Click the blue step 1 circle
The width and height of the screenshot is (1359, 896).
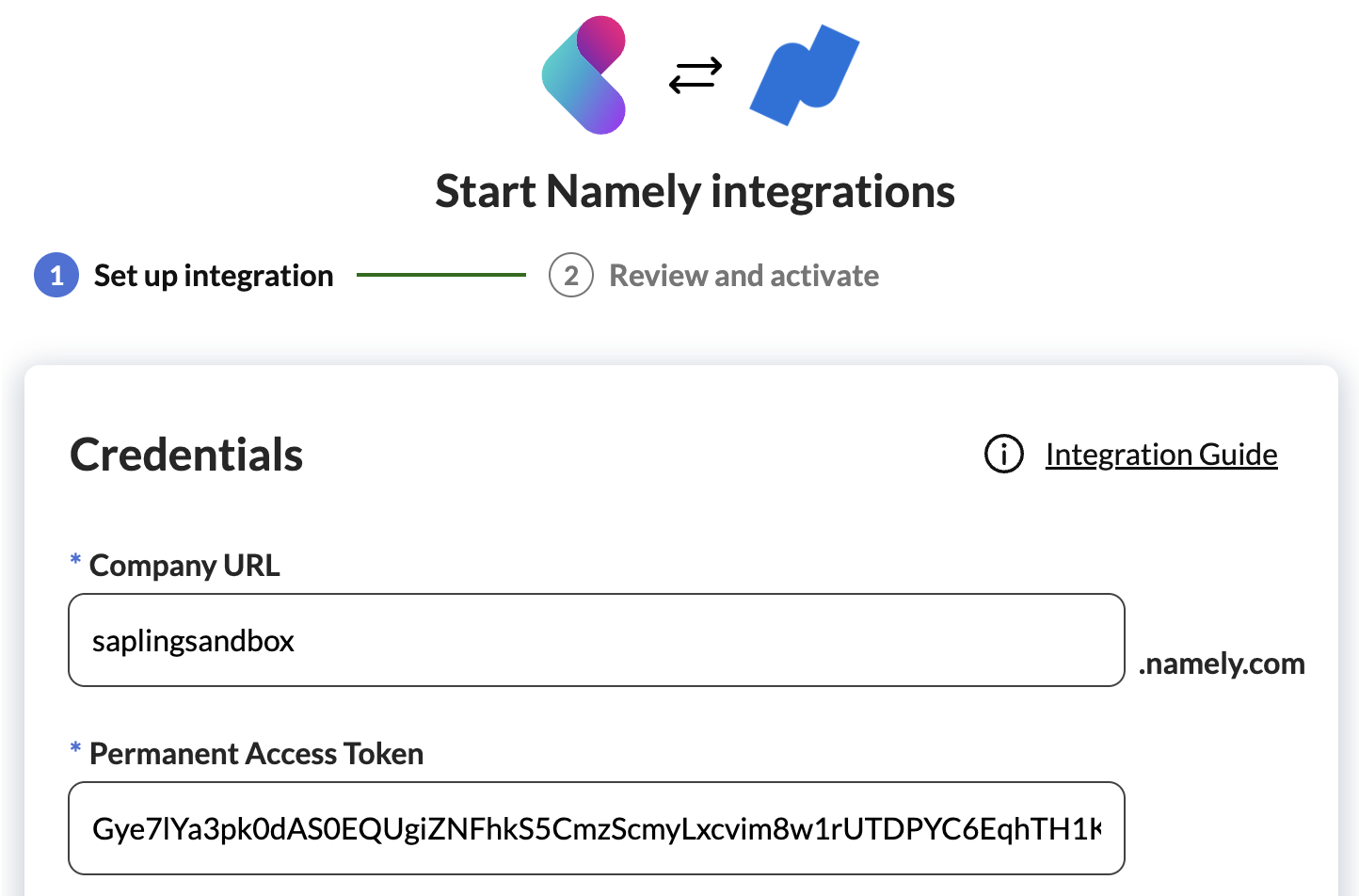pos(56,275)
